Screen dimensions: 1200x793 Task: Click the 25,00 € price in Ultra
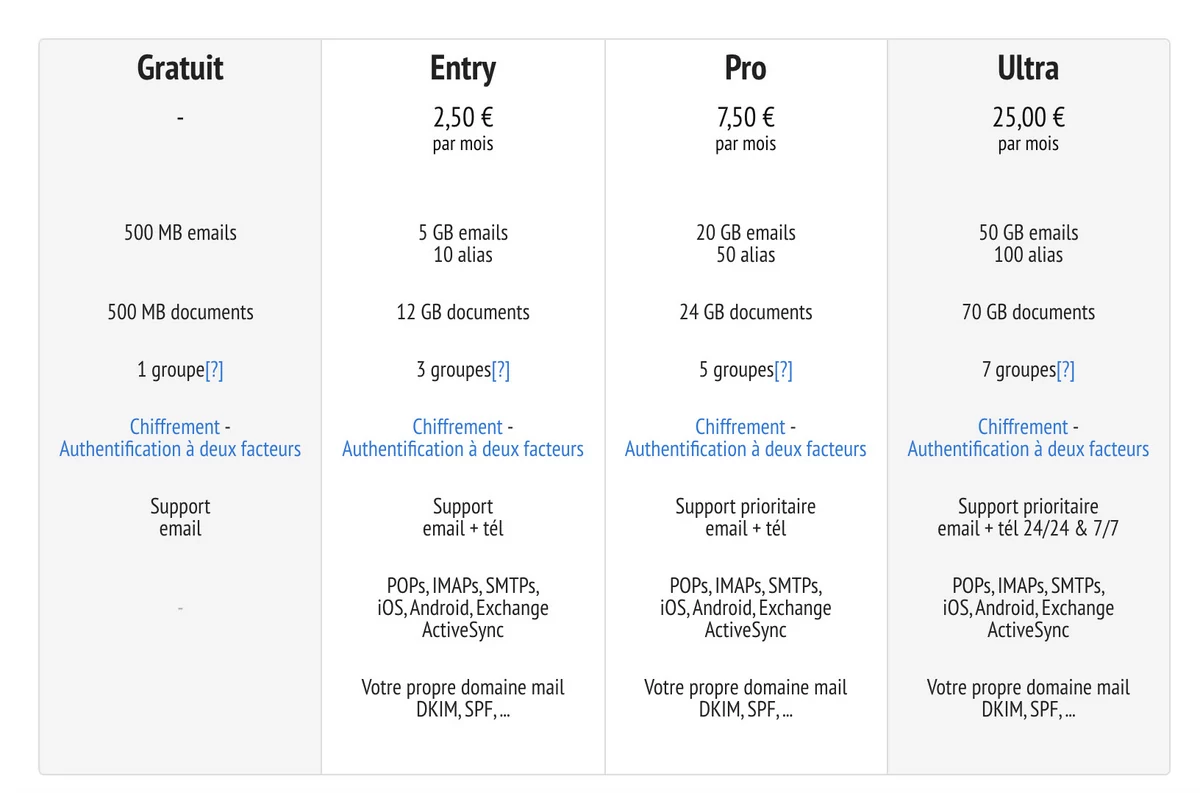click(x=1028, y=118)
